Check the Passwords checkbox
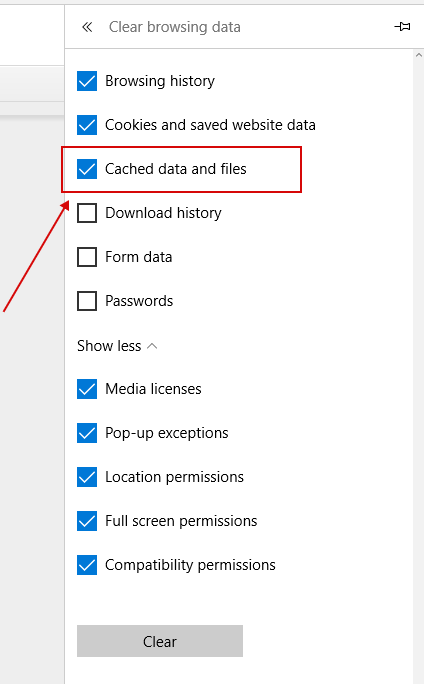 pyautogui.click(x=87, y=301)
